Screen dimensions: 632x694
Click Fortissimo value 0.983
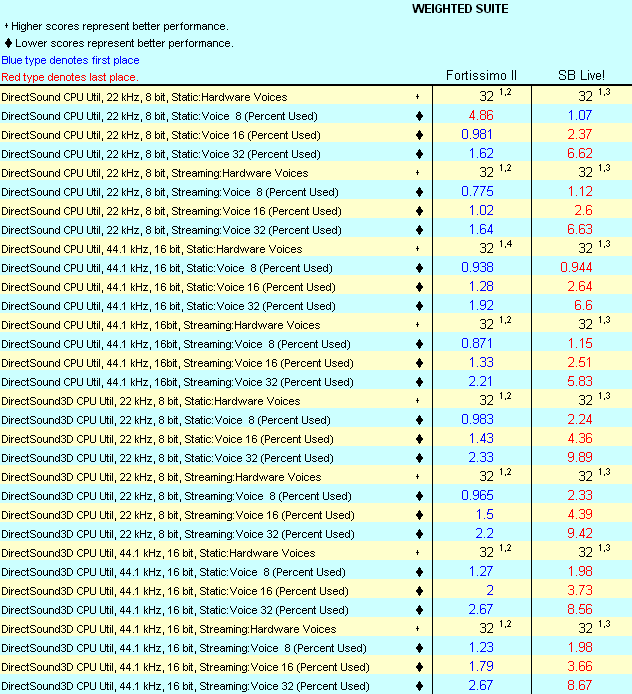click(477, 420)
